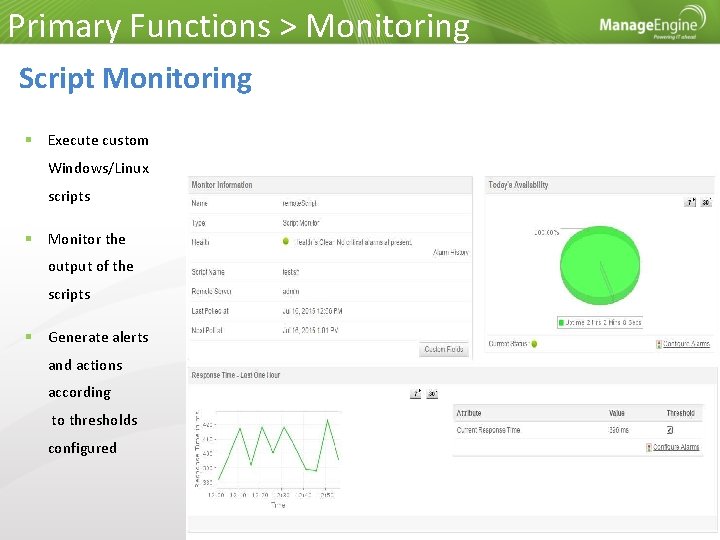Click Configure Alarms link below the attribute table
The image size is (720, 540).
[x=676, y=447]
